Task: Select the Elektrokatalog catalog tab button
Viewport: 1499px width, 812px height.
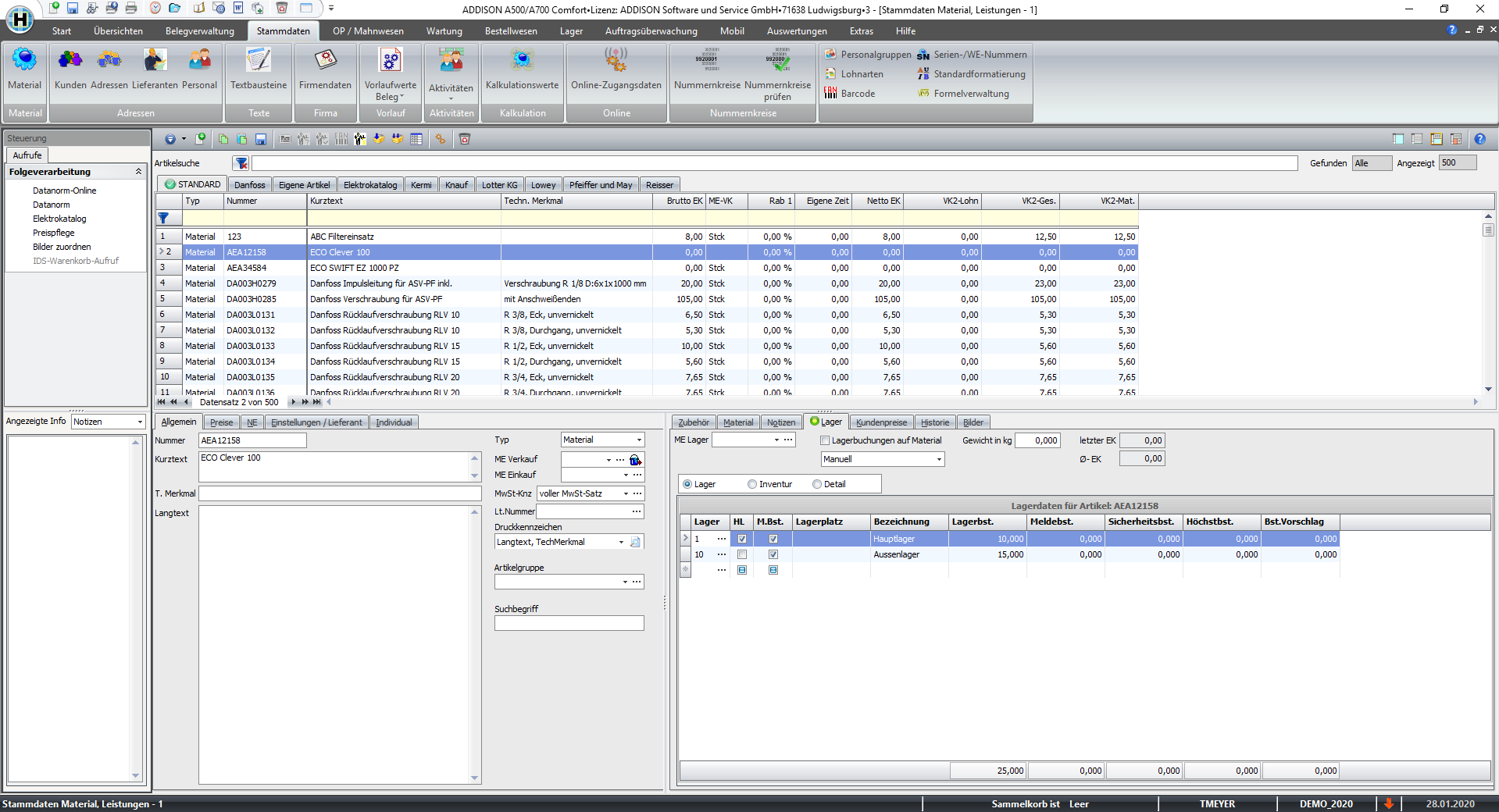Action: 370,185
